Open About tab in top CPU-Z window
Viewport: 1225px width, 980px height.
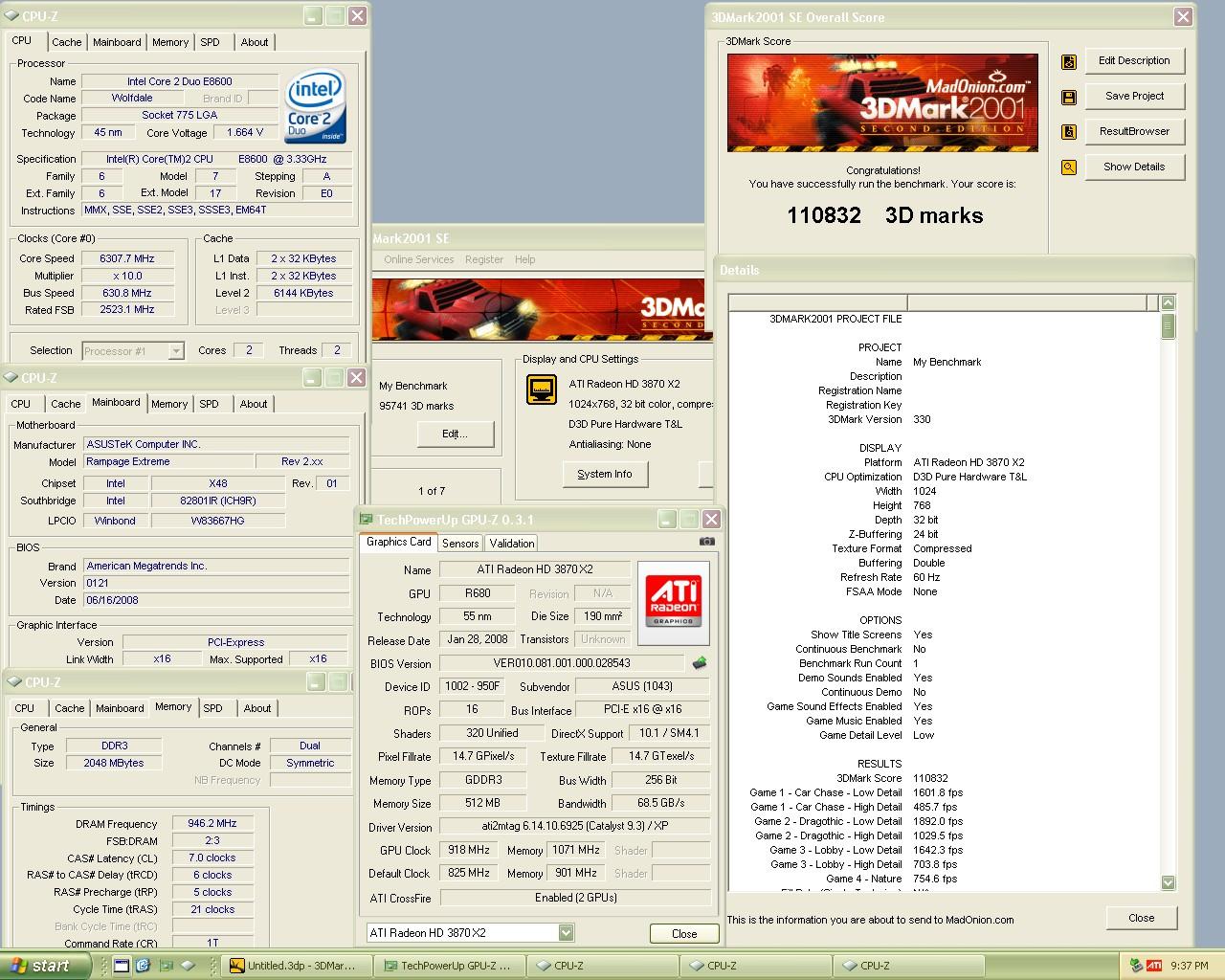(255, 42)
